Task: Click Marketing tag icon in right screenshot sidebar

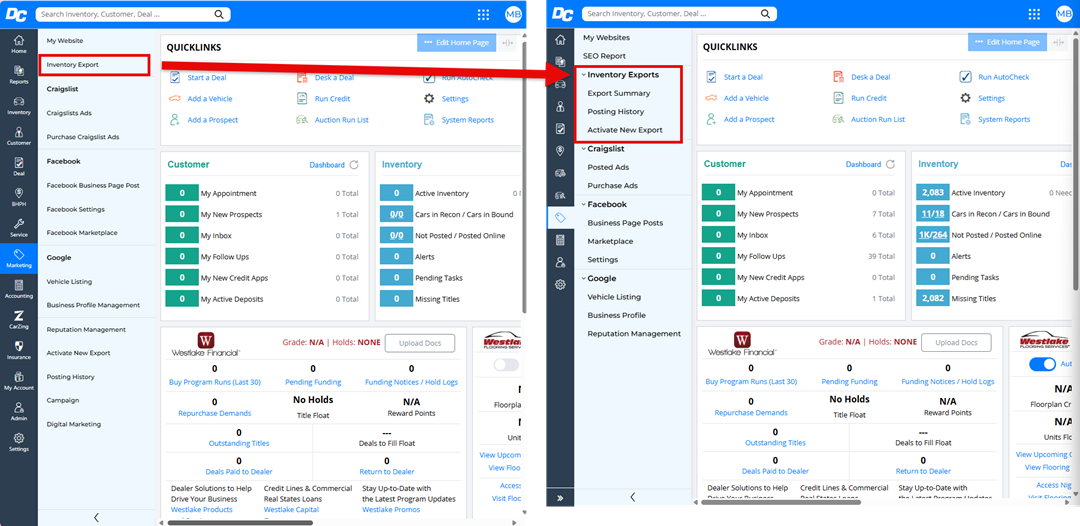Action: 560,218
